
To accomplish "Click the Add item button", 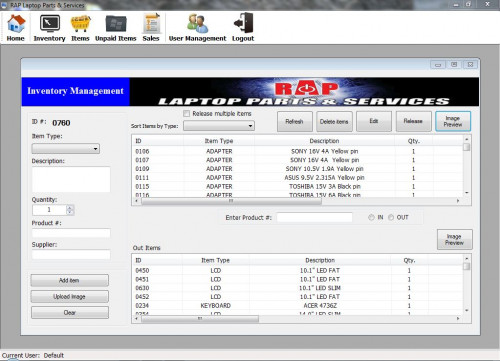I will point(70,280).
